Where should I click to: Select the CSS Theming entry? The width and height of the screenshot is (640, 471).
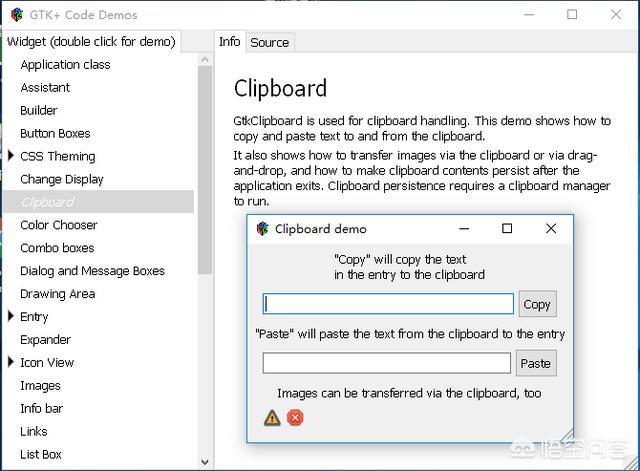[x=58, y=156]
